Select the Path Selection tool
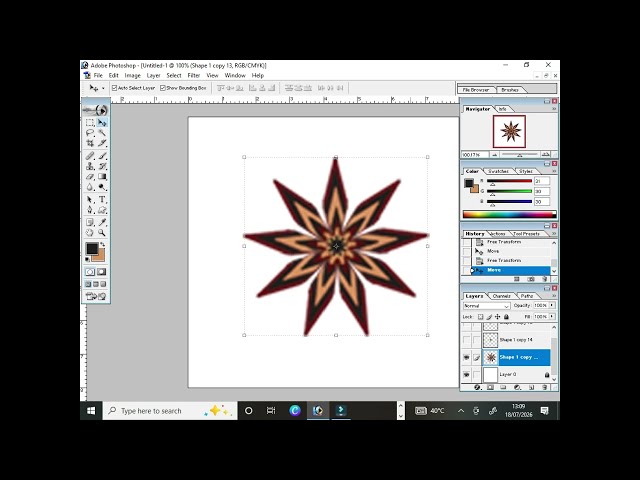640x480 pixels. pyautogui.click(x=90, y=200)
